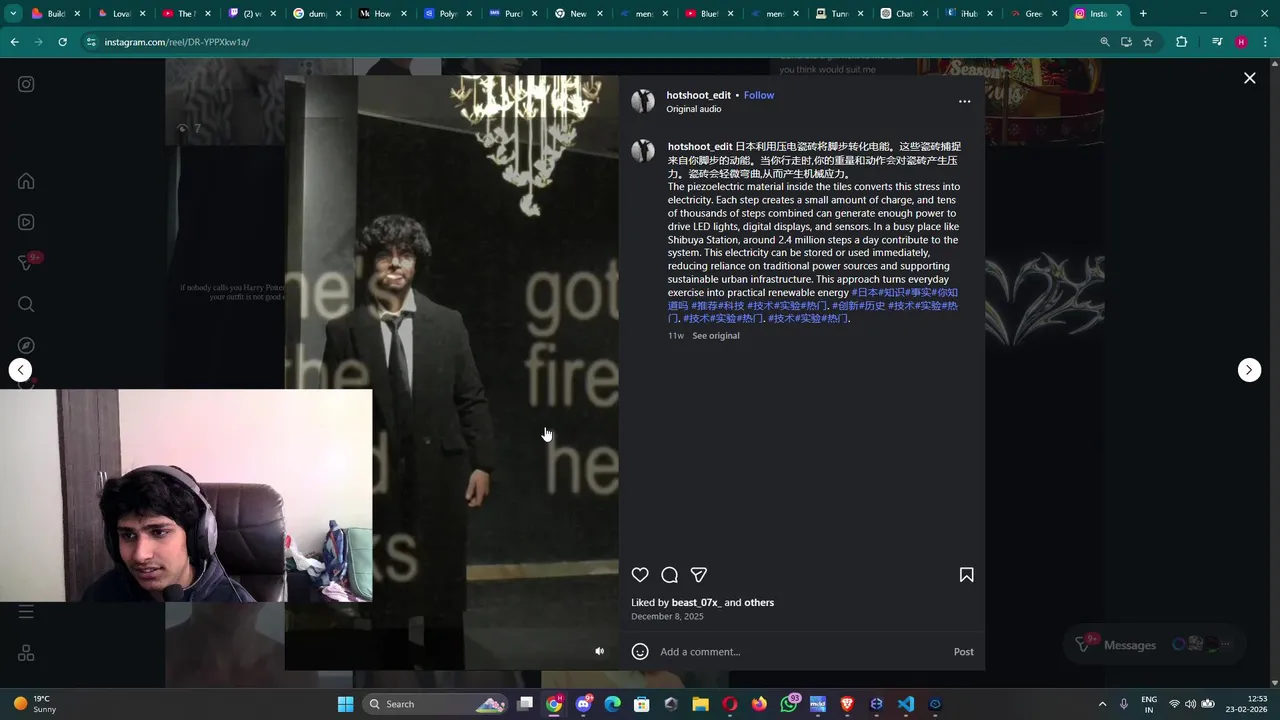Go to next post arrow

[1249, 370]
